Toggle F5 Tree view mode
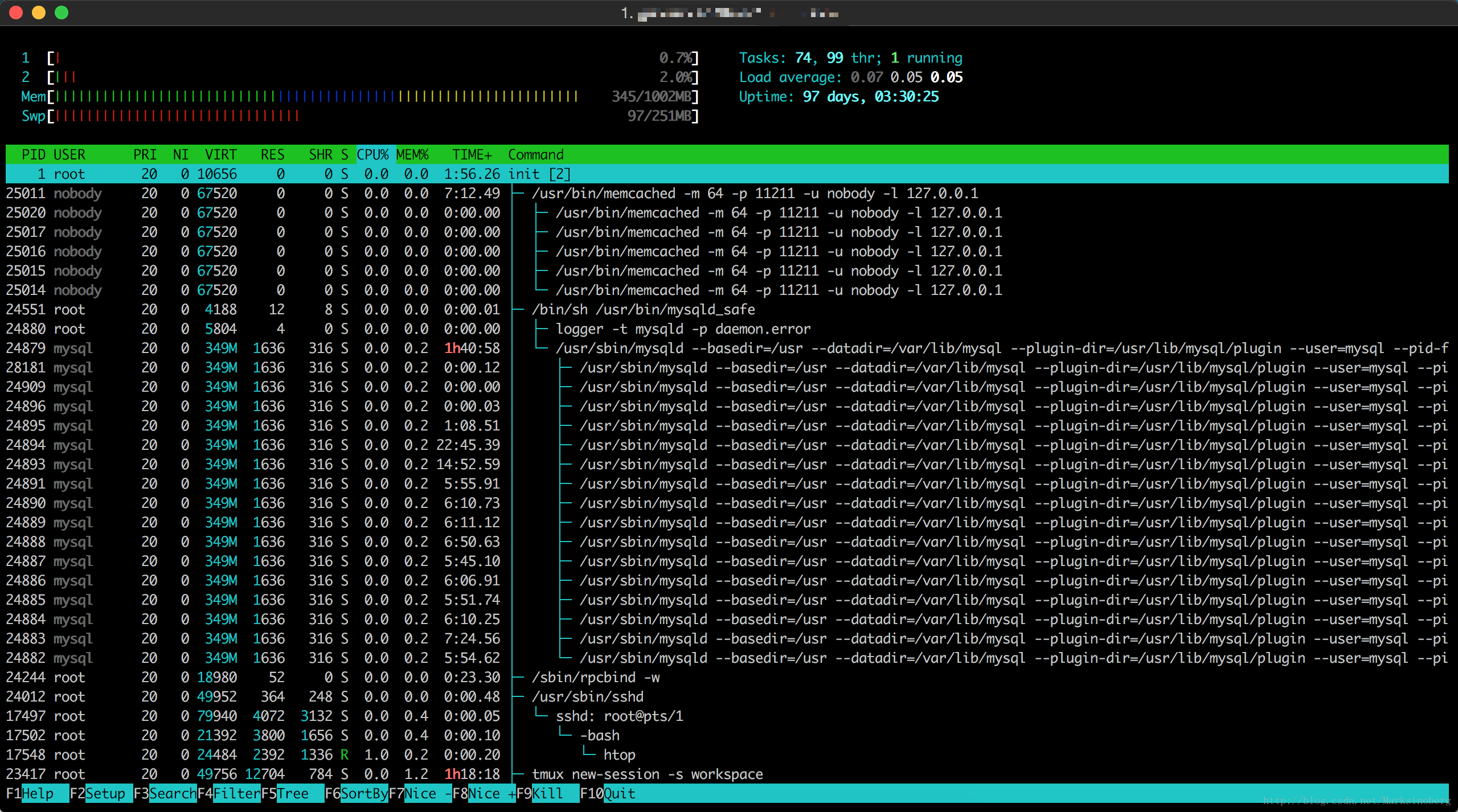This screenshot has height=812, width=1458. (x=293, y=793)
